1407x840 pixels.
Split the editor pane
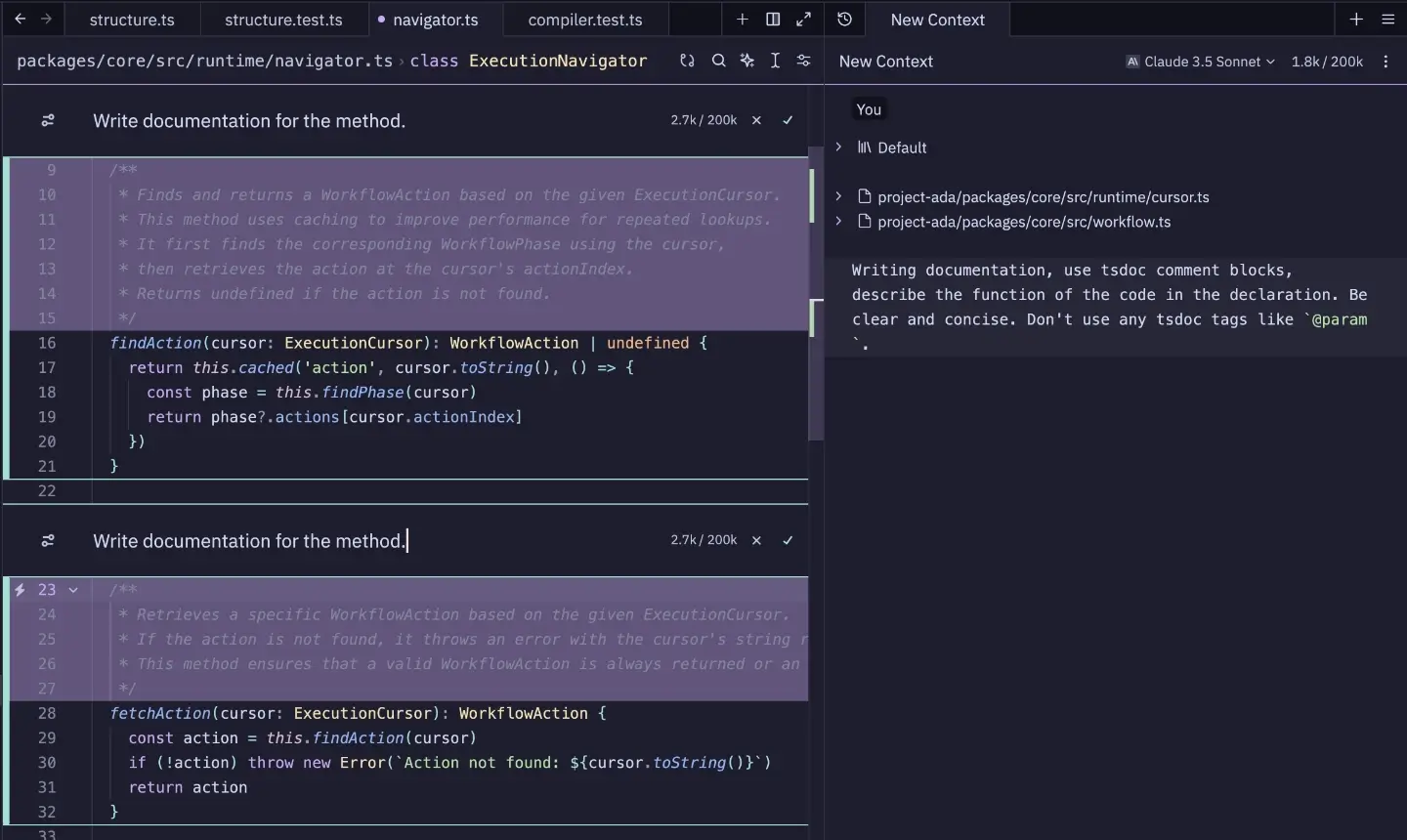pyautogui.click(x=773, y=20)
